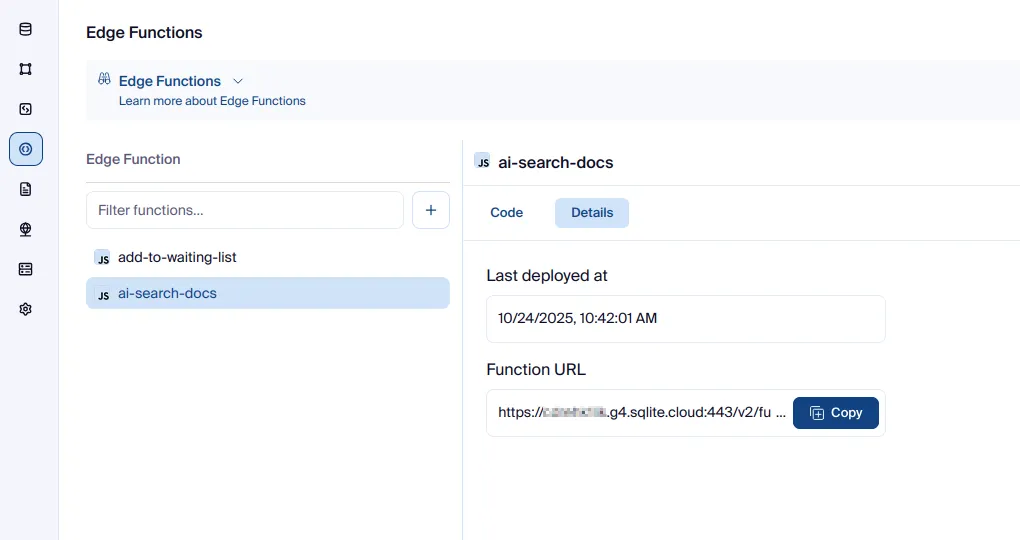Select the add-to-waiting-list function
This screenshot has width=1020, height=540.
tap(177, 257)
